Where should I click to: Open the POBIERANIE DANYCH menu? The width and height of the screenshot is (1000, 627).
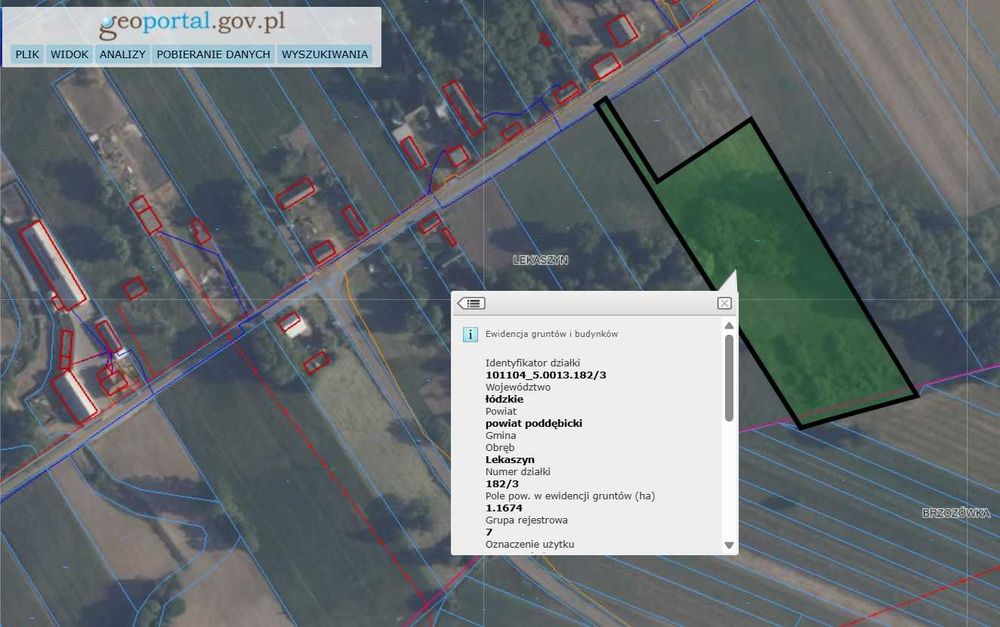click(x=214, y=54)
